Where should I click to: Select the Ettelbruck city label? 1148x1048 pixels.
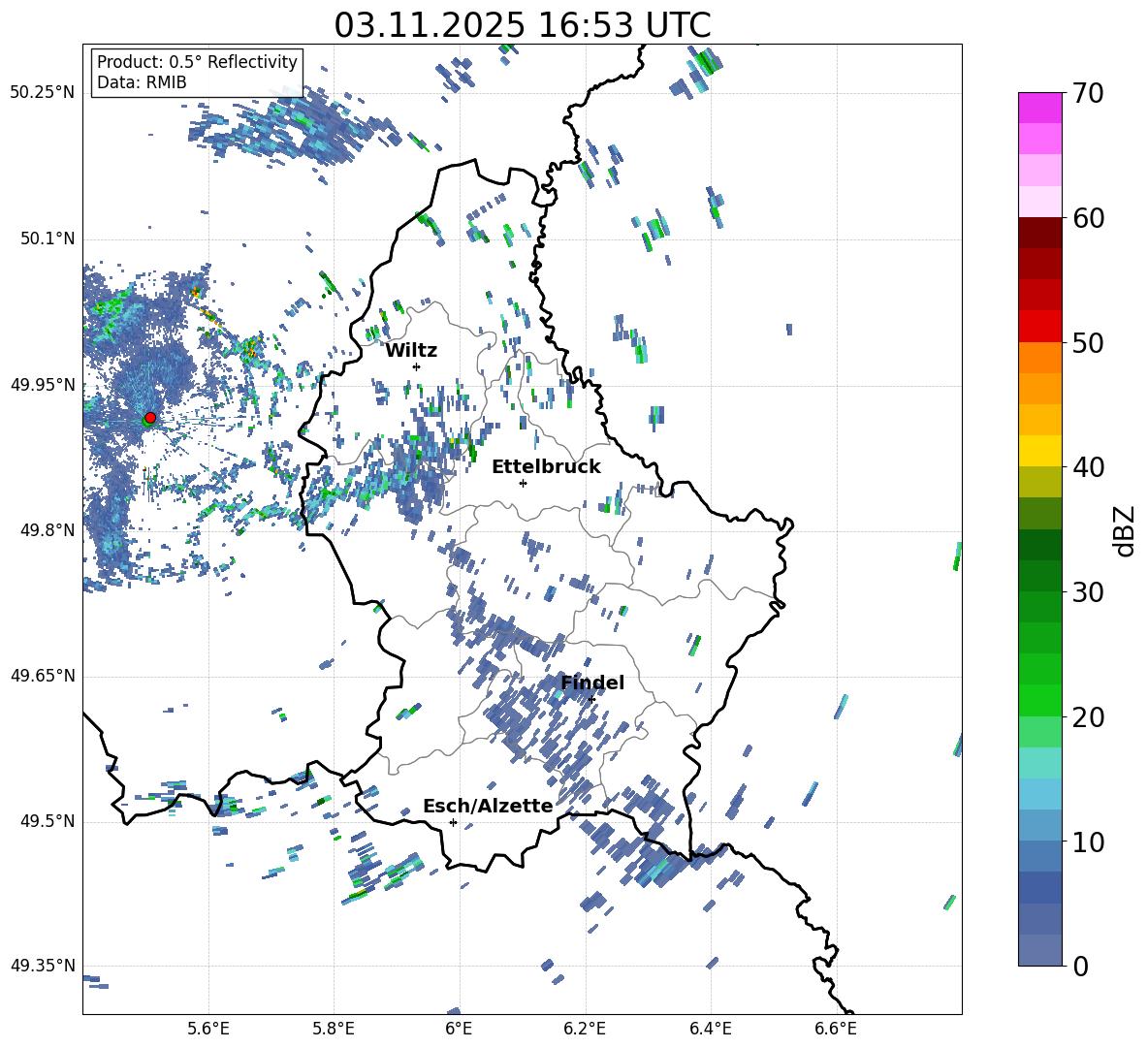[x=546, y=466]
